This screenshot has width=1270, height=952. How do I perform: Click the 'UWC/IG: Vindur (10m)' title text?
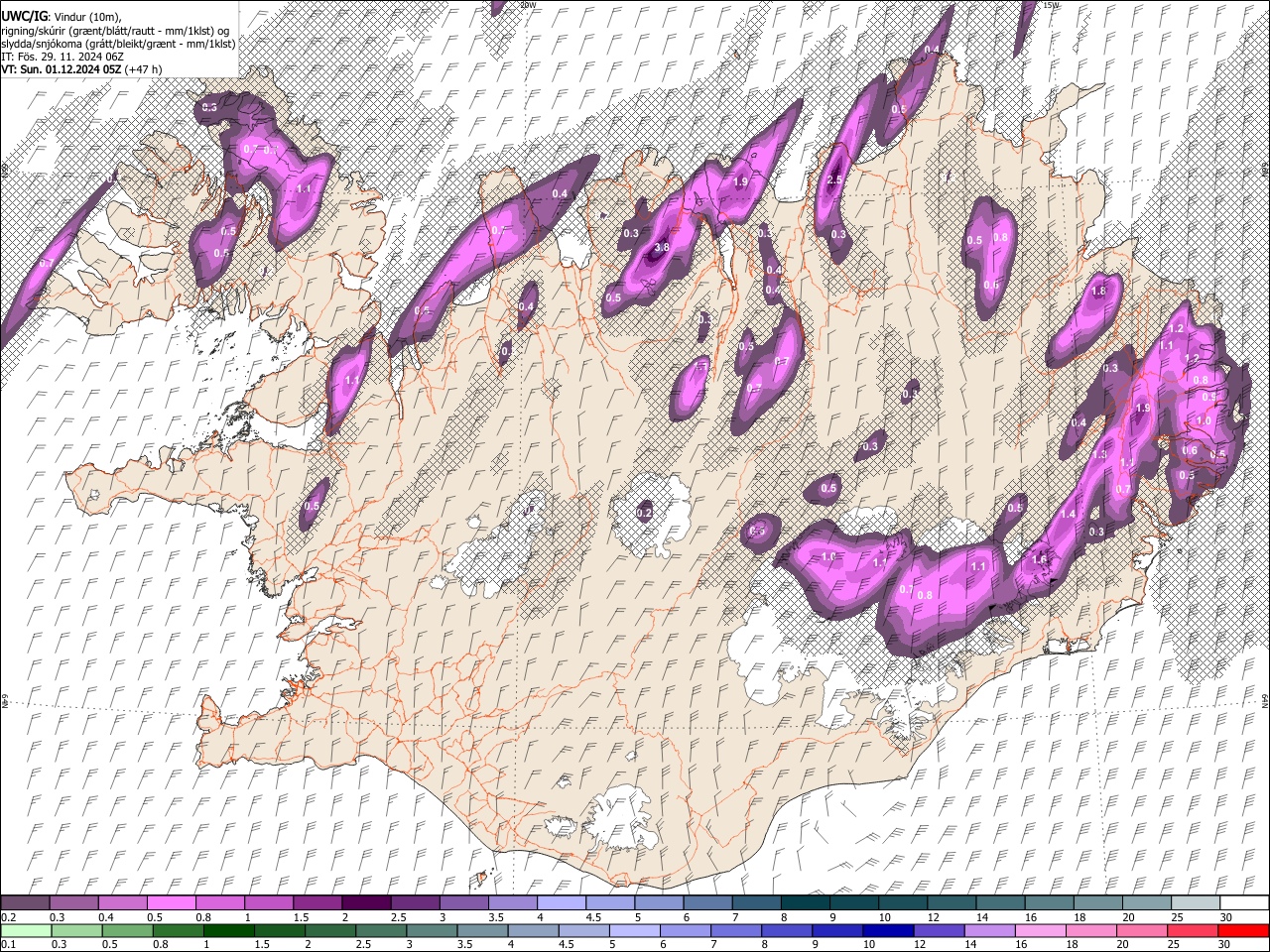[61, 17]
